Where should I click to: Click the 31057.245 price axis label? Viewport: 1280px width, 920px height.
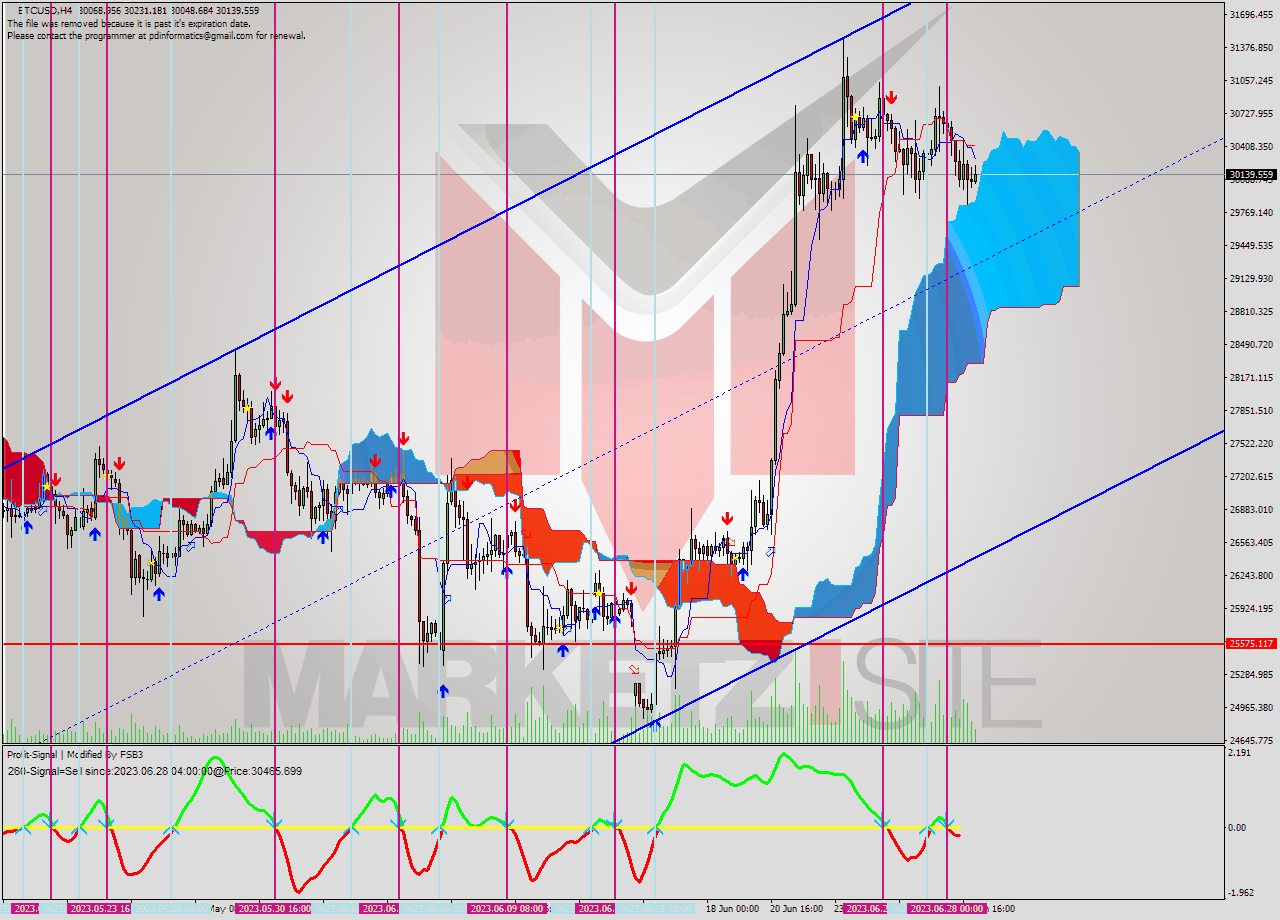[1251, 80]
